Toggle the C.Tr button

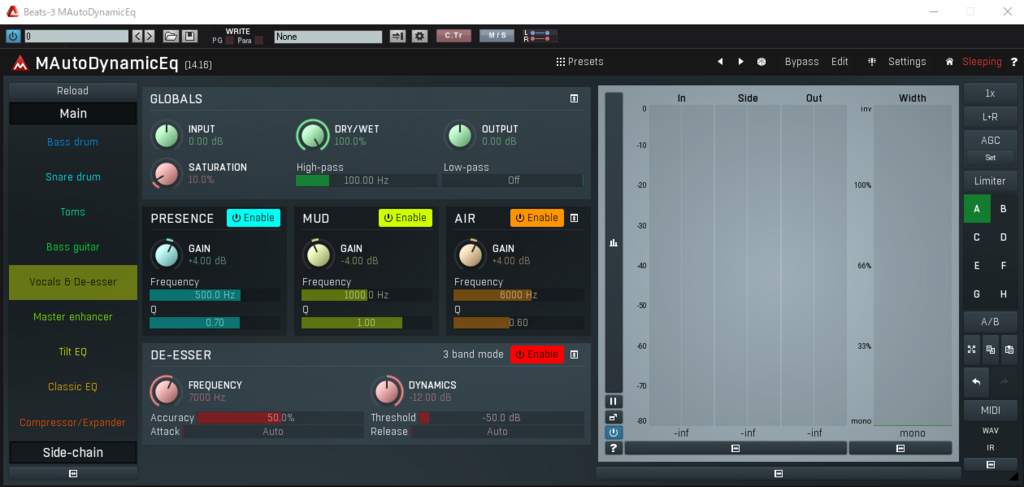click(x=454, y=36)
